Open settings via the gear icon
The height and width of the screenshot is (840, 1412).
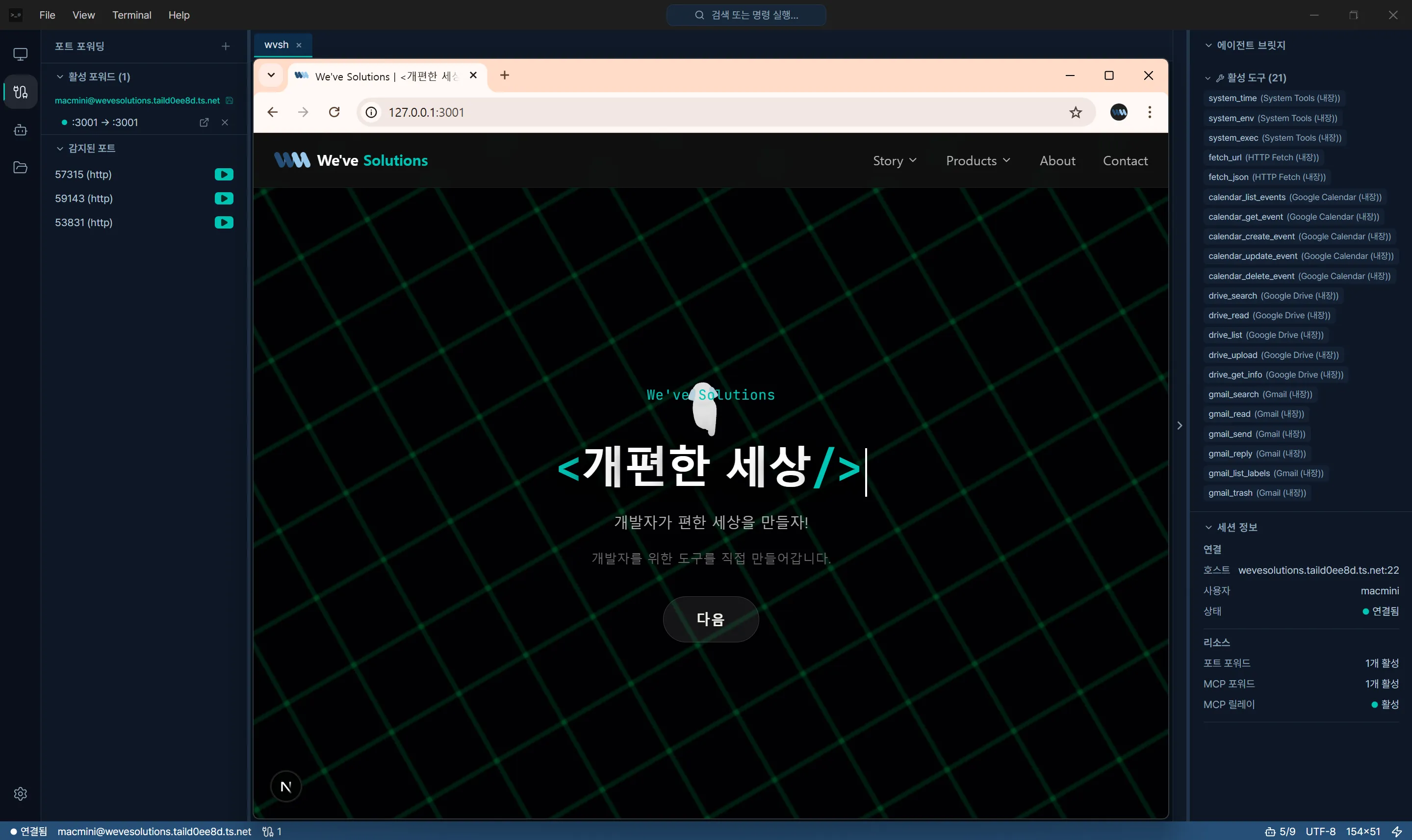tap(21, 793)
